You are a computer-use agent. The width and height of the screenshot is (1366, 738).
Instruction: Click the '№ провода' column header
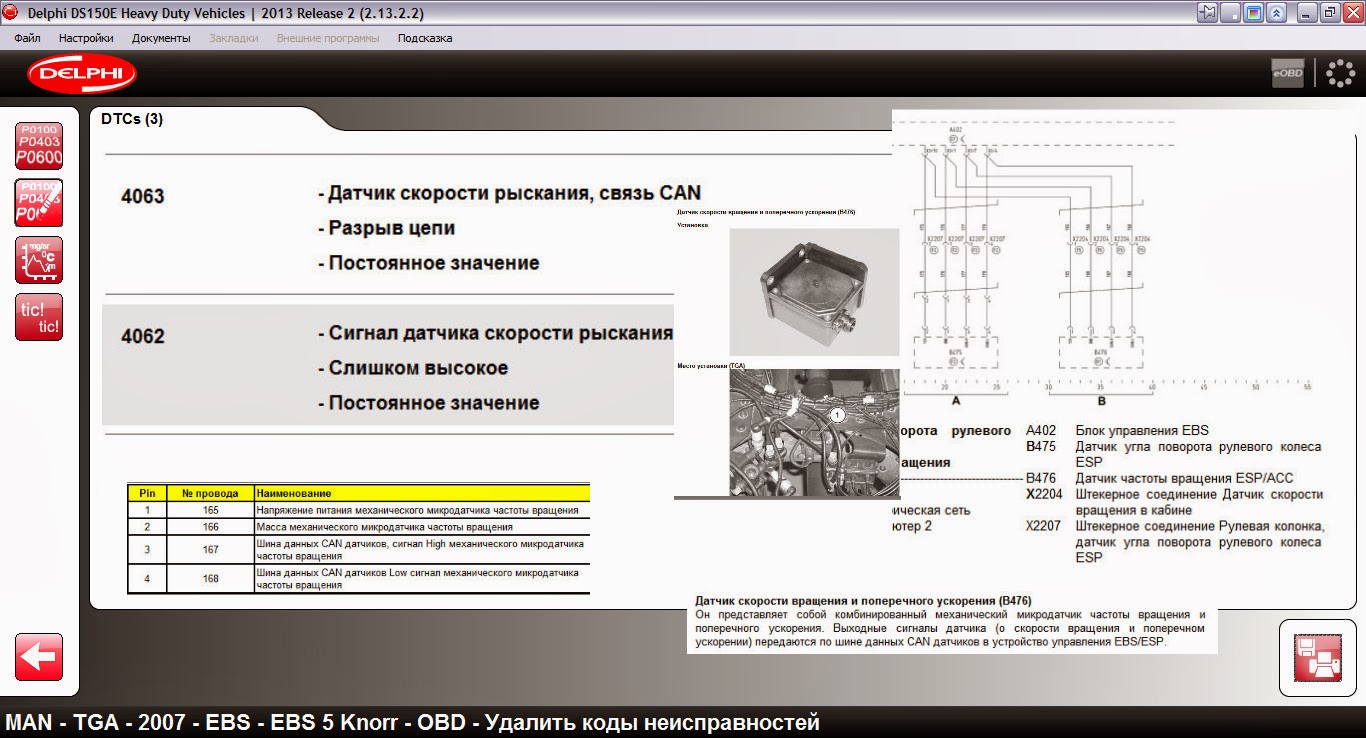tap(210, 493)
